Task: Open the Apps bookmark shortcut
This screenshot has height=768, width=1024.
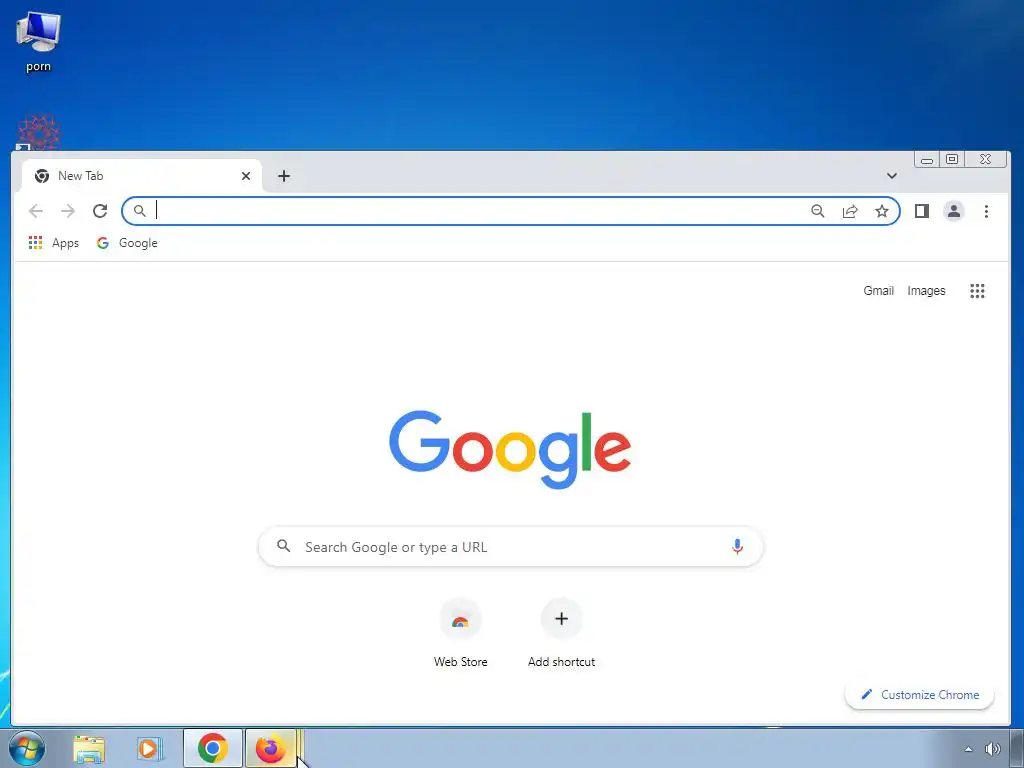Action: (x=54, y=243)
